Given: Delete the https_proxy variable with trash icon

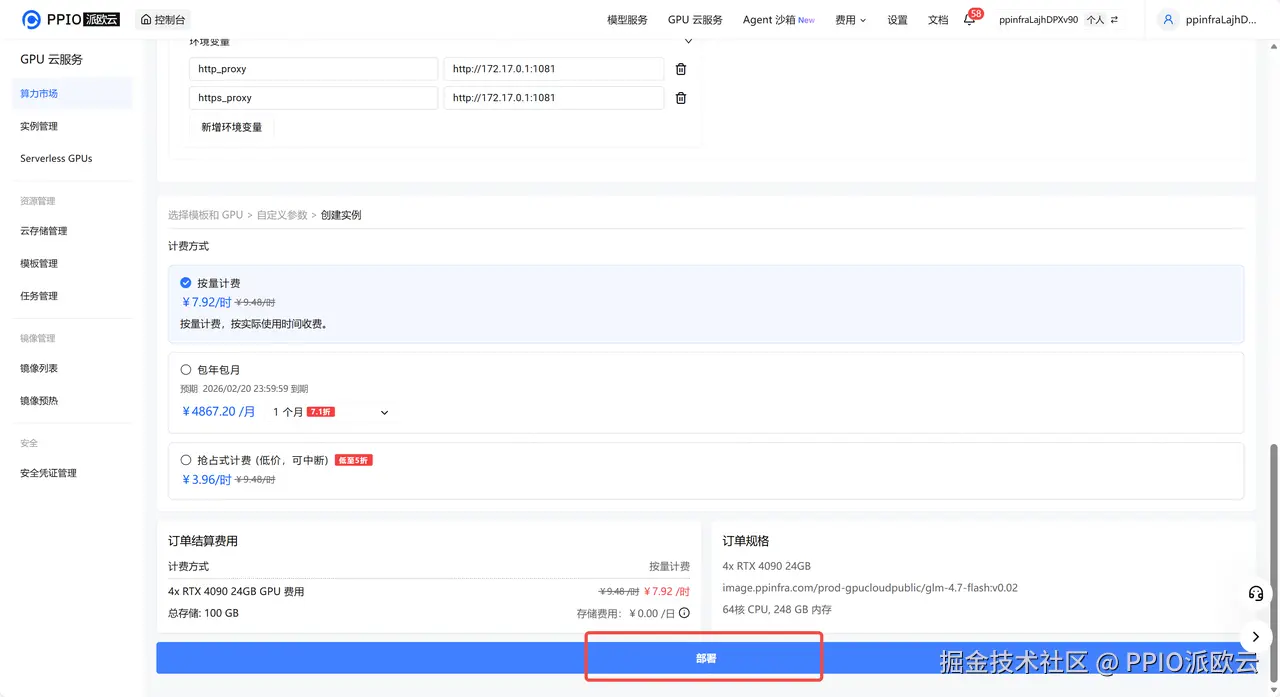Looking at the screenshot, I should pos(681,98).
